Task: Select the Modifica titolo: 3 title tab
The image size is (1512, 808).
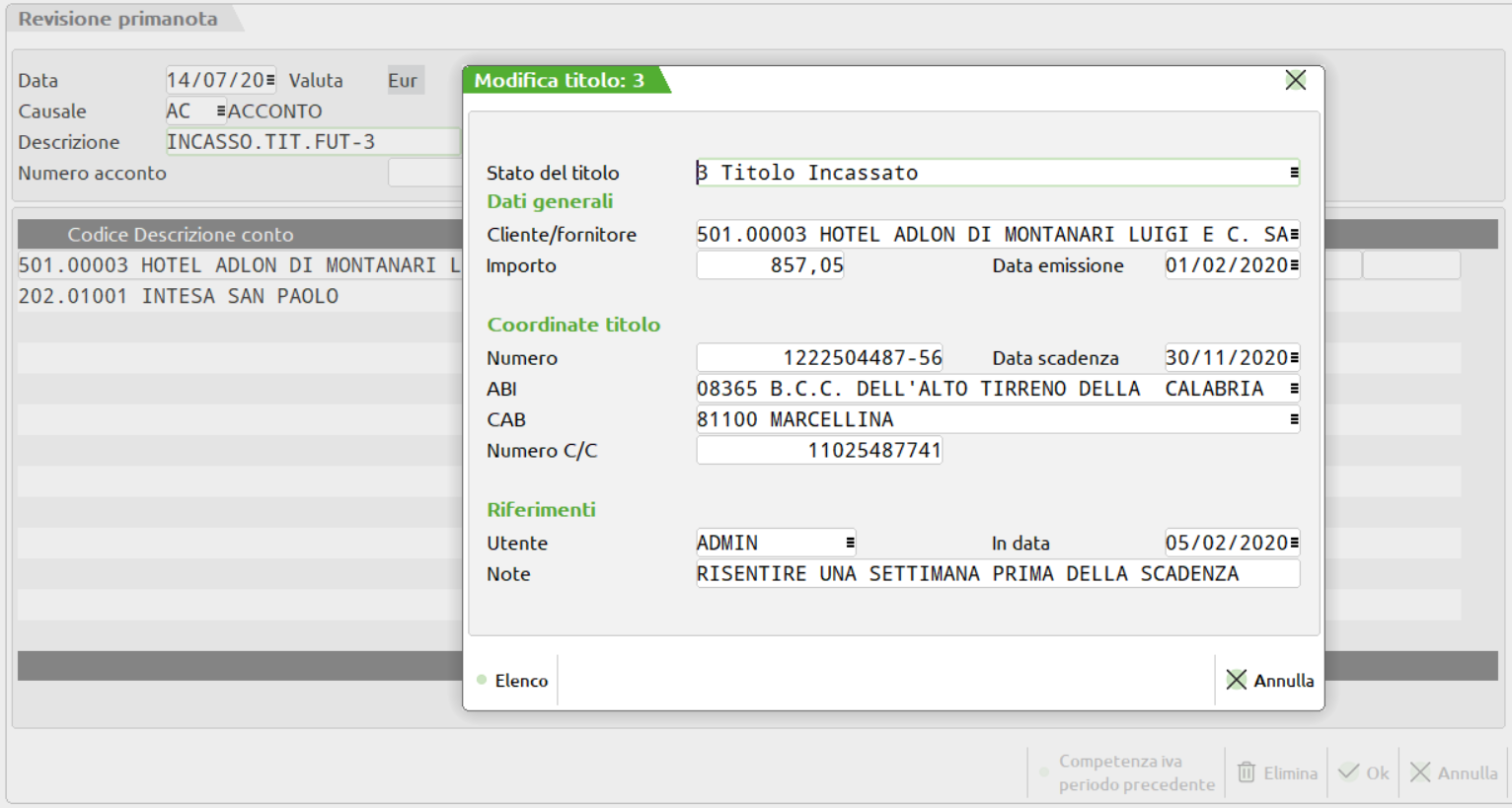Action: [x=560, y=81]
